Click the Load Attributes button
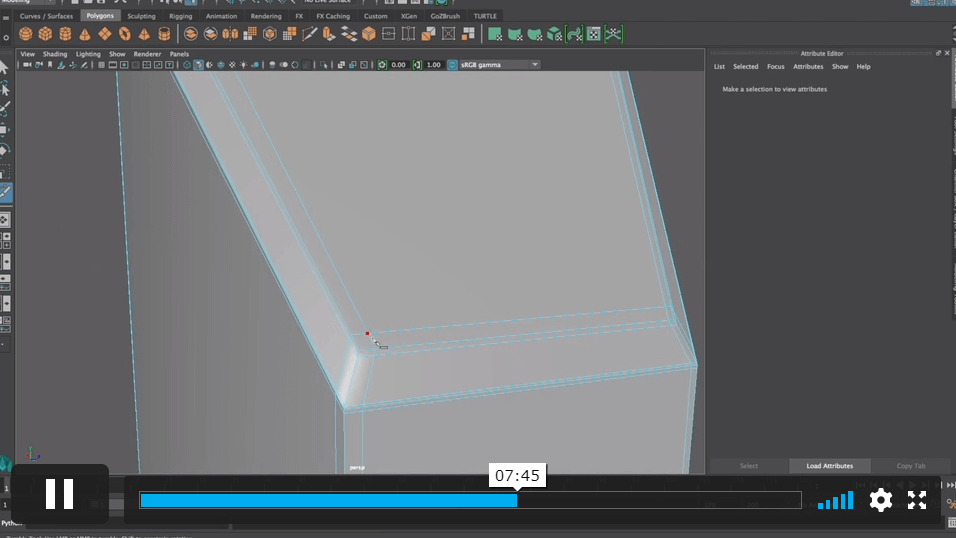The image size is (956, 538). (829, 466)
